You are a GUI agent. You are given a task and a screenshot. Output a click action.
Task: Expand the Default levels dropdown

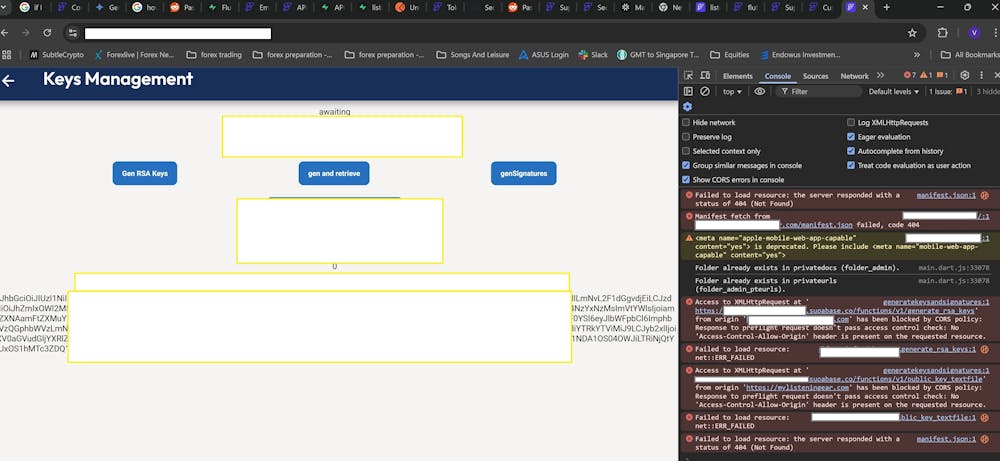(893, 91)
